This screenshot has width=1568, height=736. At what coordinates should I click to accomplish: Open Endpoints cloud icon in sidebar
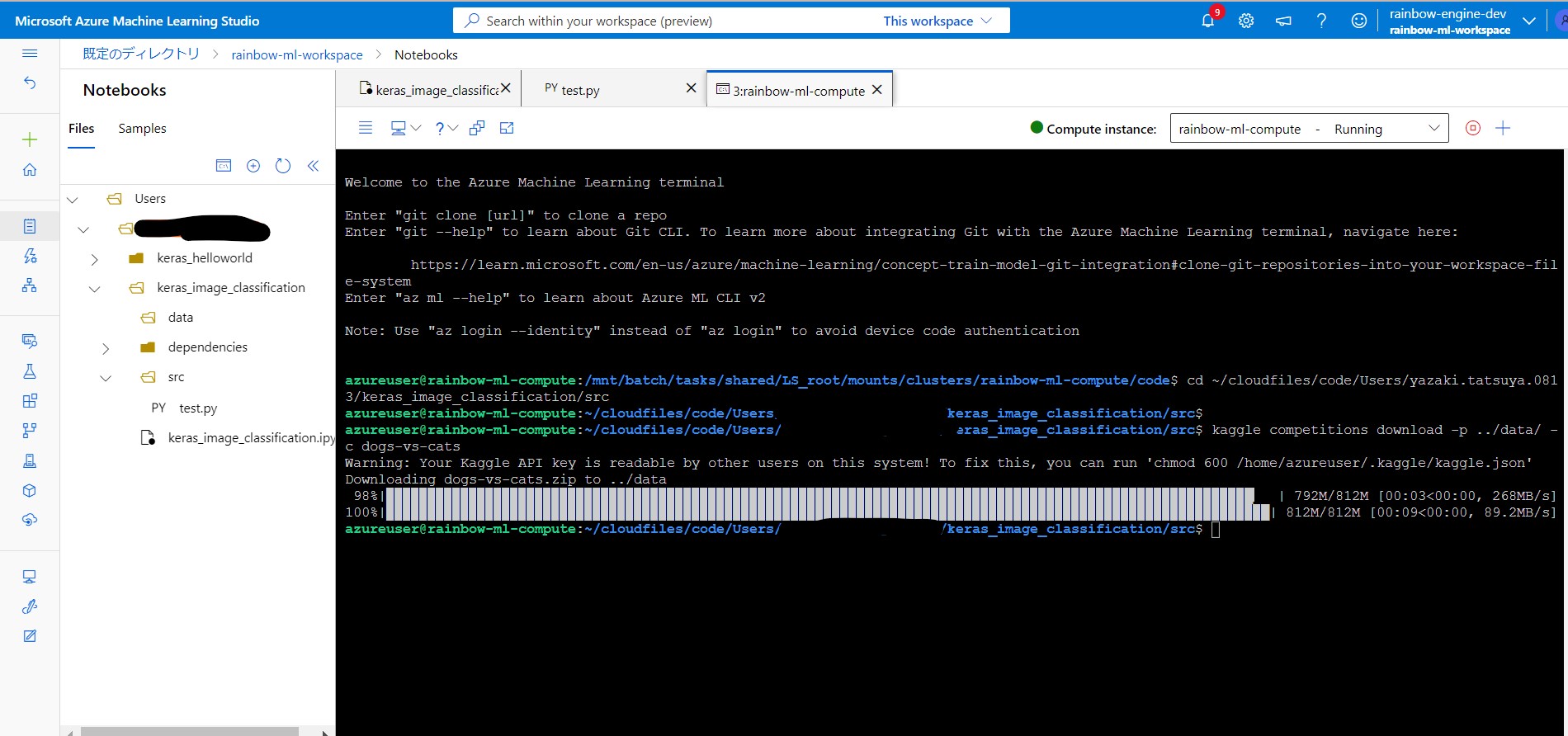coord(30,520)
